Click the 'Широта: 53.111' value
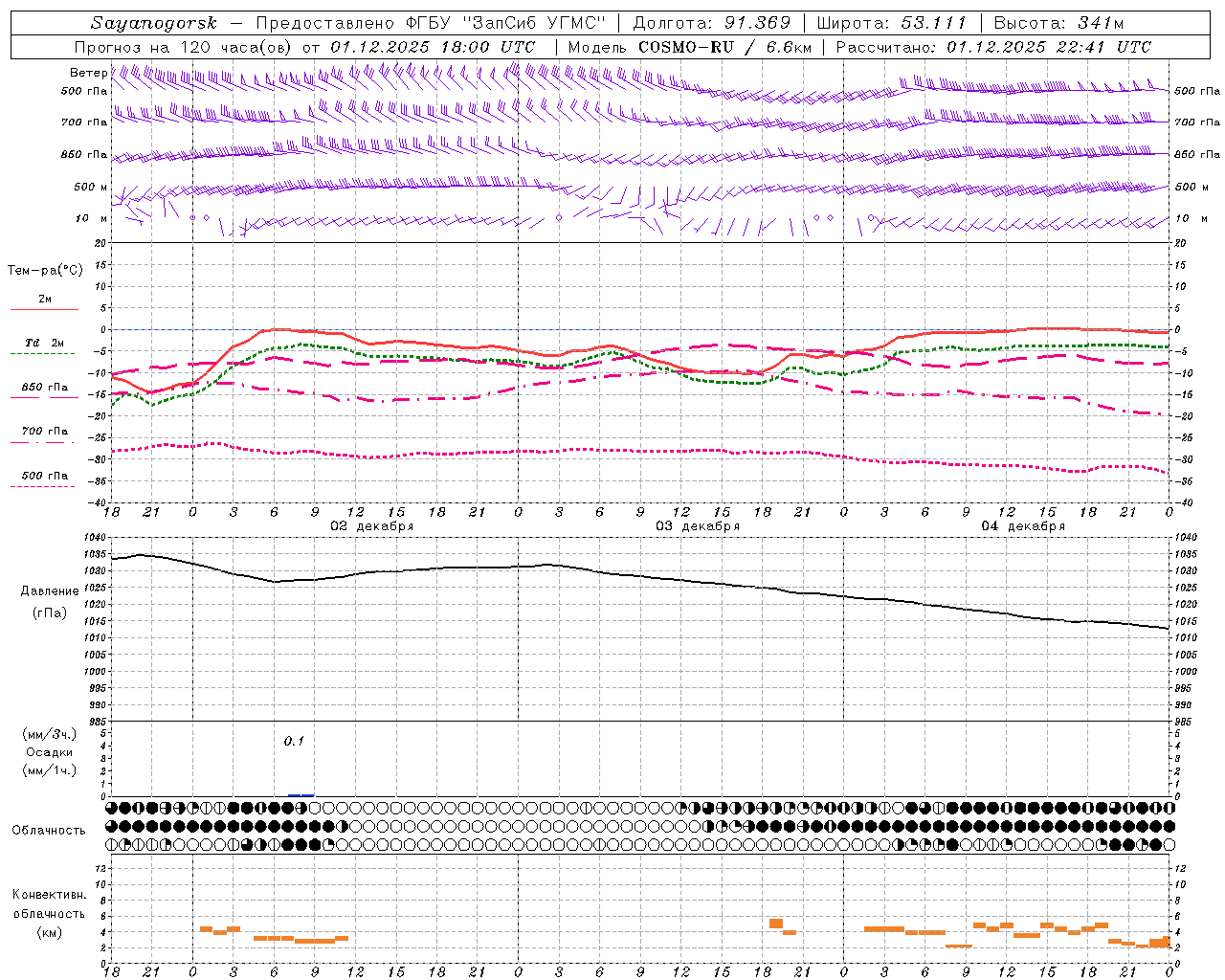The width and height of the screenshot is (1225, 980). click(x=892, y=23)
